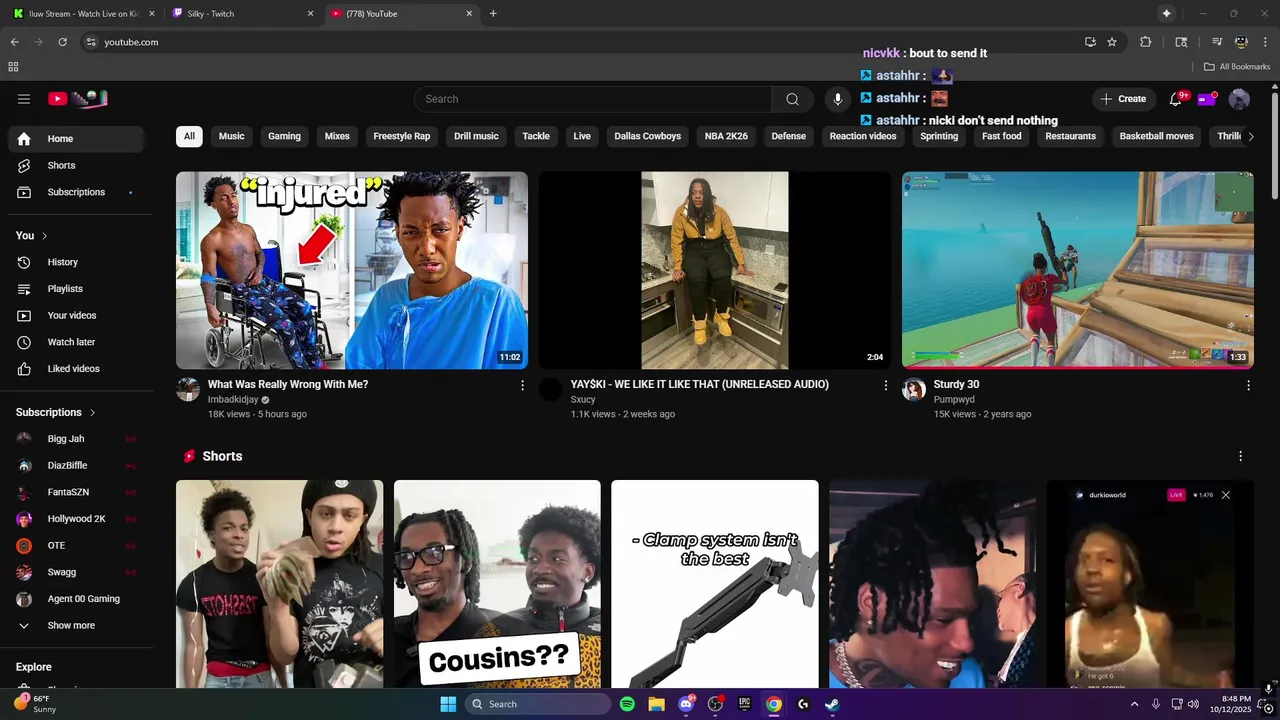The height and width of the screenshot is (720, 1280).
Task: Select the Music category chip
Action: pyautogui.click(x=232, y=136)
